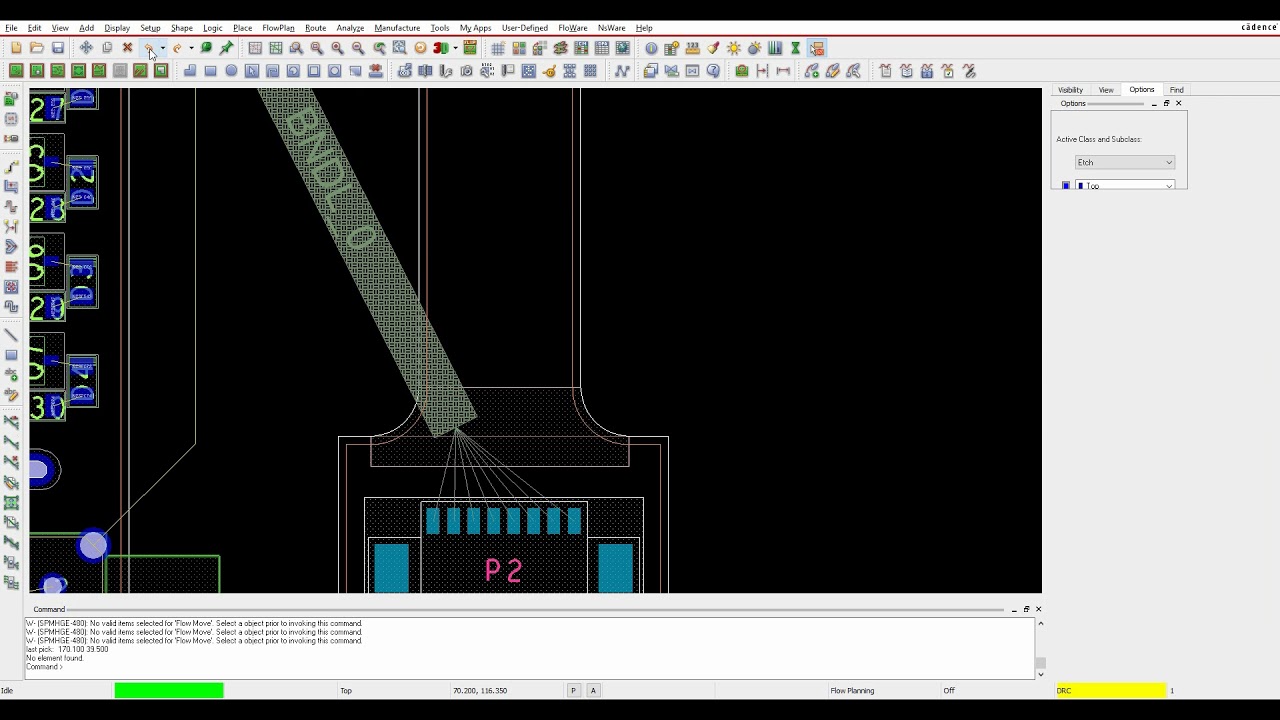Viewport: 1280px width, 720px height.
Task: Click the Flow Planning status bar field
Action: [852, 691]
